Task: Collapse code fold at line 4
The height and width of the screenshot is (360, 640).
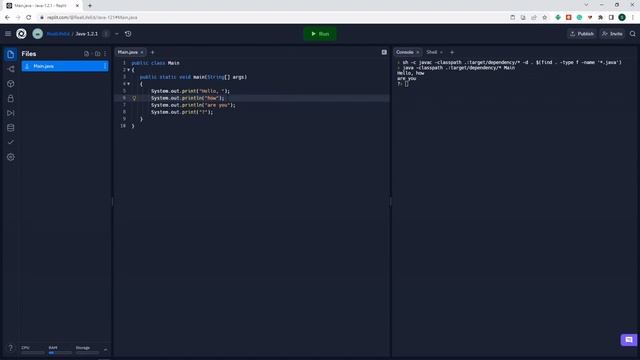Action: 129,84
